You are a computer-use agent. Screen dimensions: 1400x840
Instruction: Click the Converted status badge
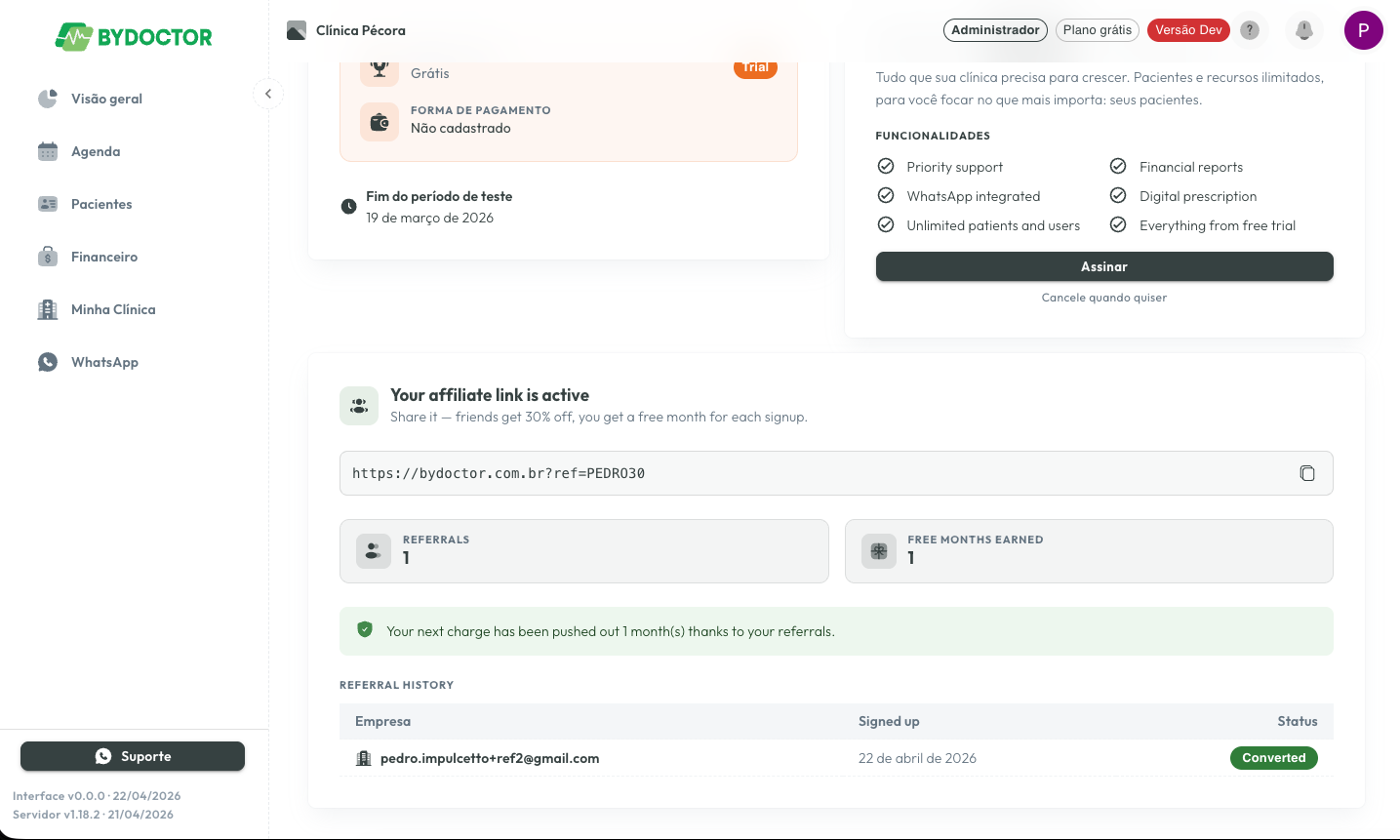[1274, 758]
